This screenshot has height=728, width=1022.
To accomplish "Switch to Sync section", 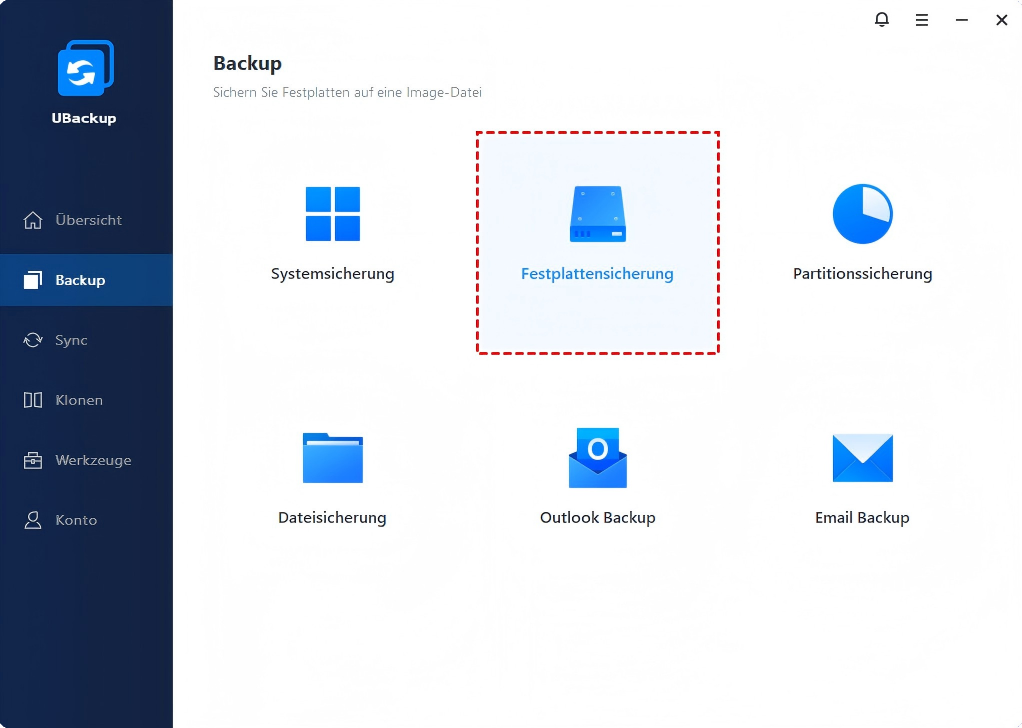I will (x=71, y=340).
